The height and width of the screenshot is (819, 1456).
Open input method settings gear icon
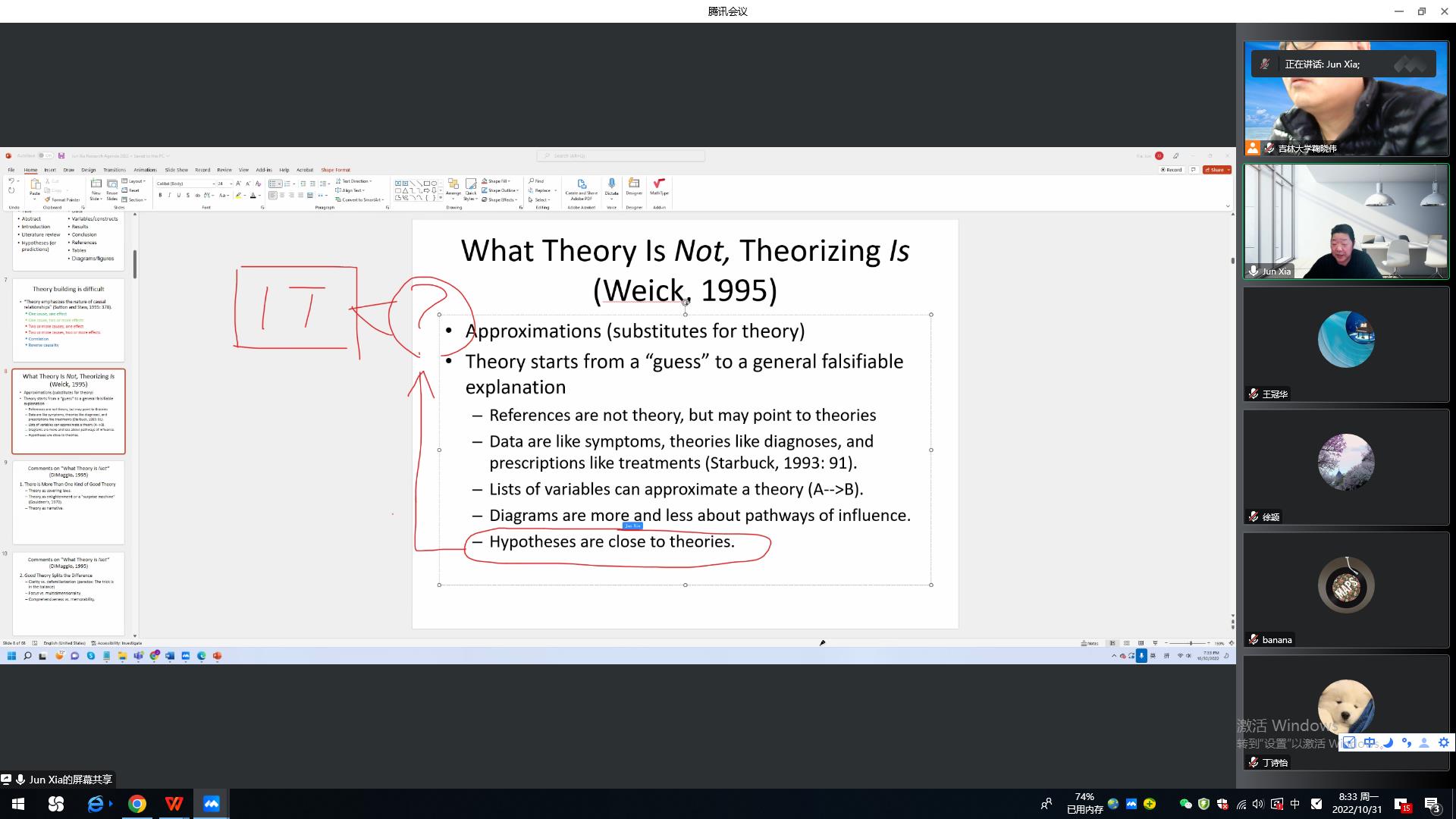[1443, 743]
